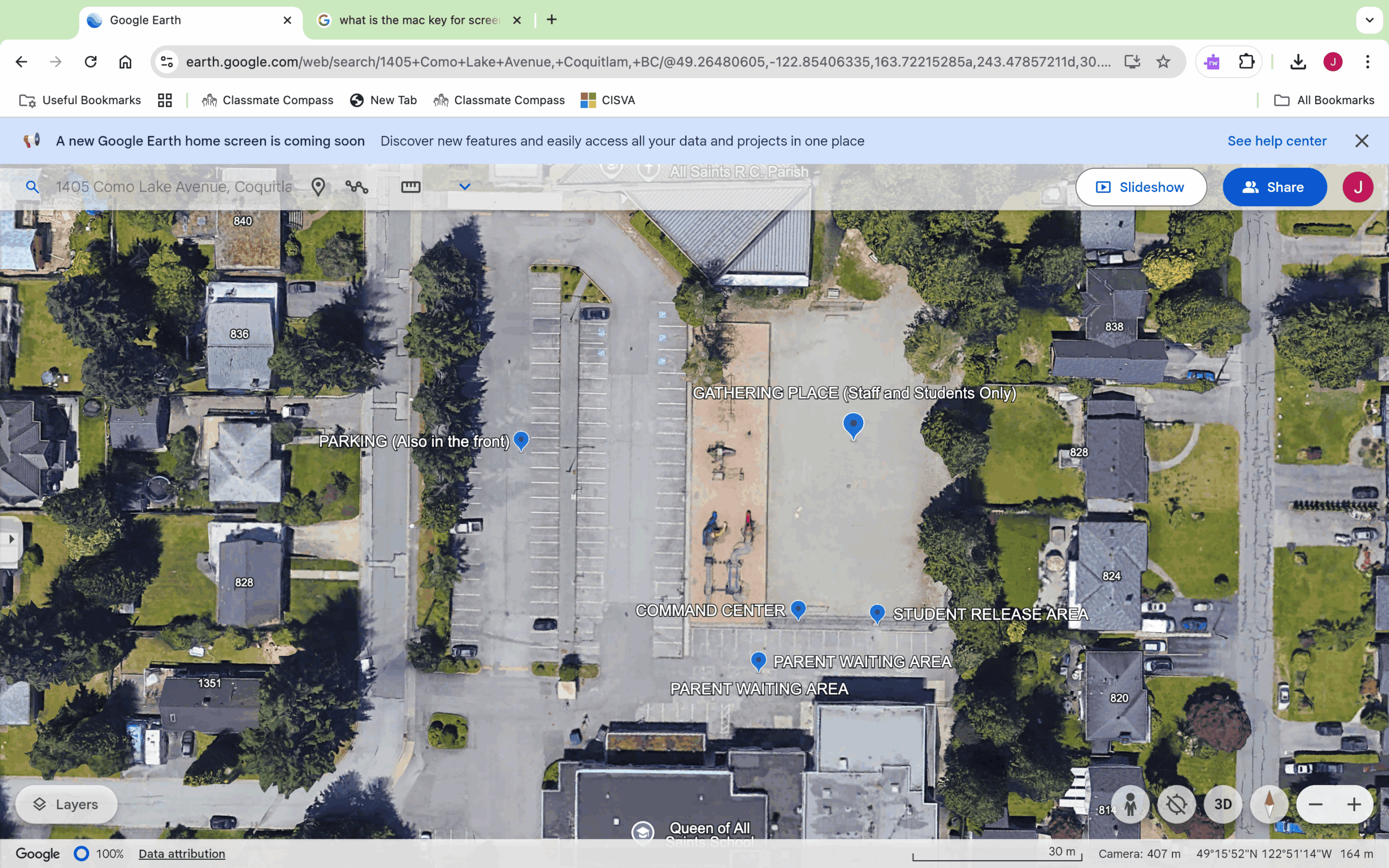Screen dimensions: 1389x868
Task: Click the zoom out minus button
Action: [1316, 805]
